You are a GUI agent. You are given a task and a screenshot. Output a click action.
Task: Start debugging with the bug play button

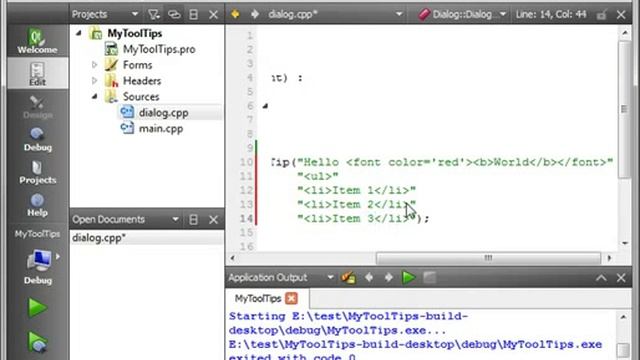(37, 342)
